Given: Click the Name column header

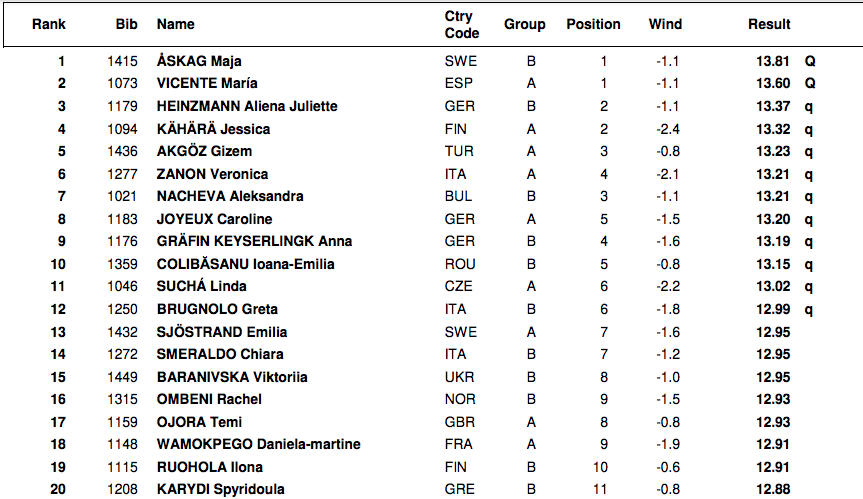Looking at the screenshot, I should click(176, 24).
